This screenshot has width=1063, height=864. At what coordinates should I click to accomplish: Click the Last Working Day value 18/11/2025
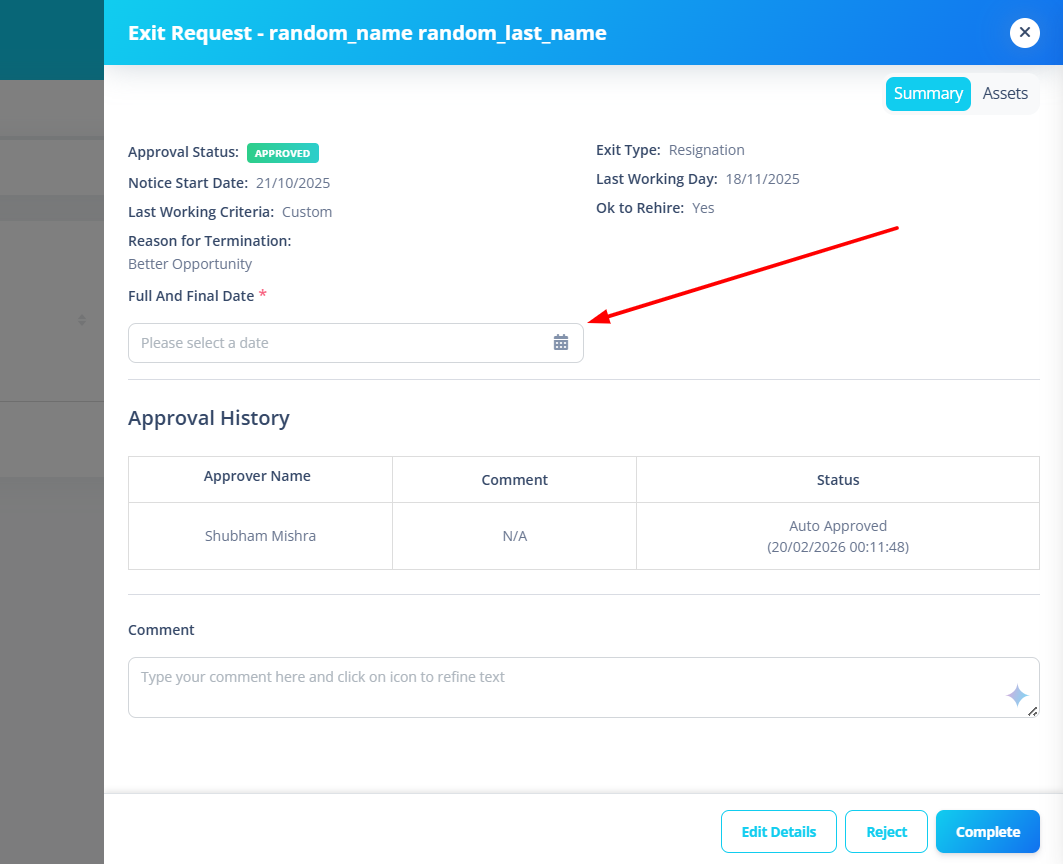[763, 179]
